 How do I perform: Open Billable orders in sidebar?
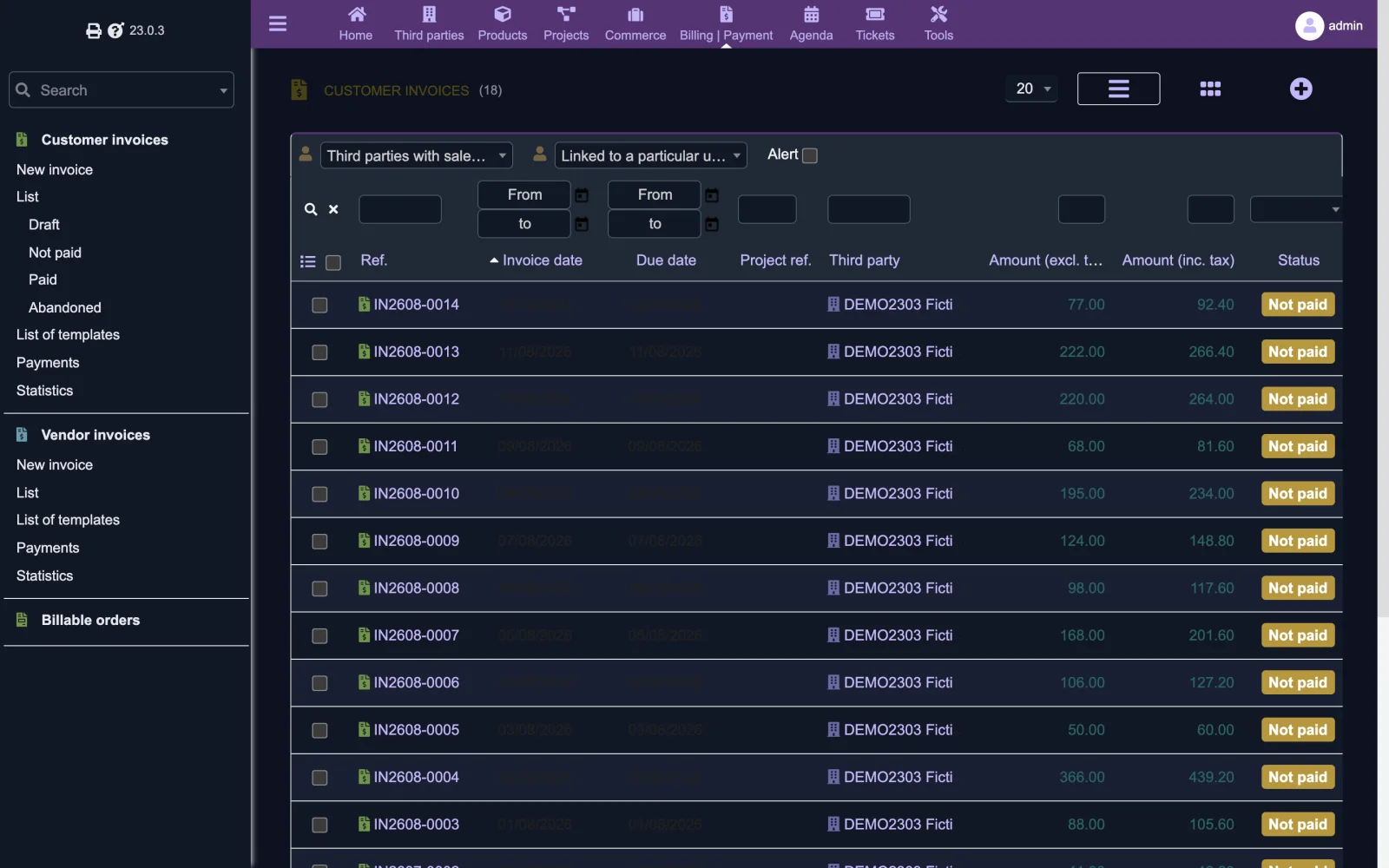[x=90, y=620]
